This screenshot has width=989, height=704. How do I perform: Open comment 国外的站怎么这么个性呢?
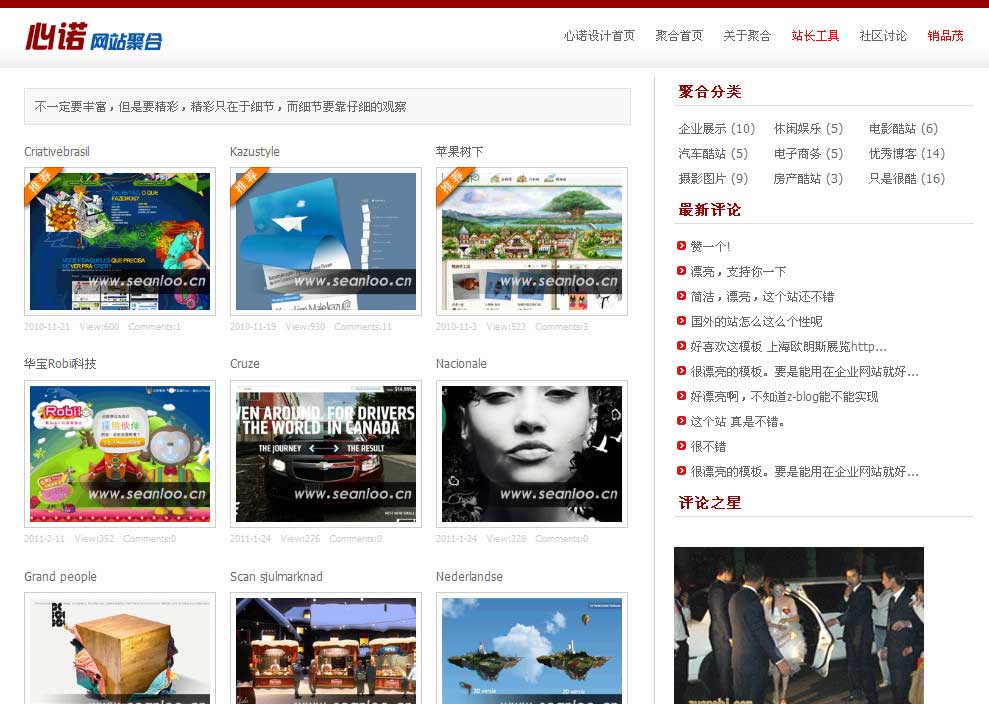pyautogui.click(x=756, y=322)
